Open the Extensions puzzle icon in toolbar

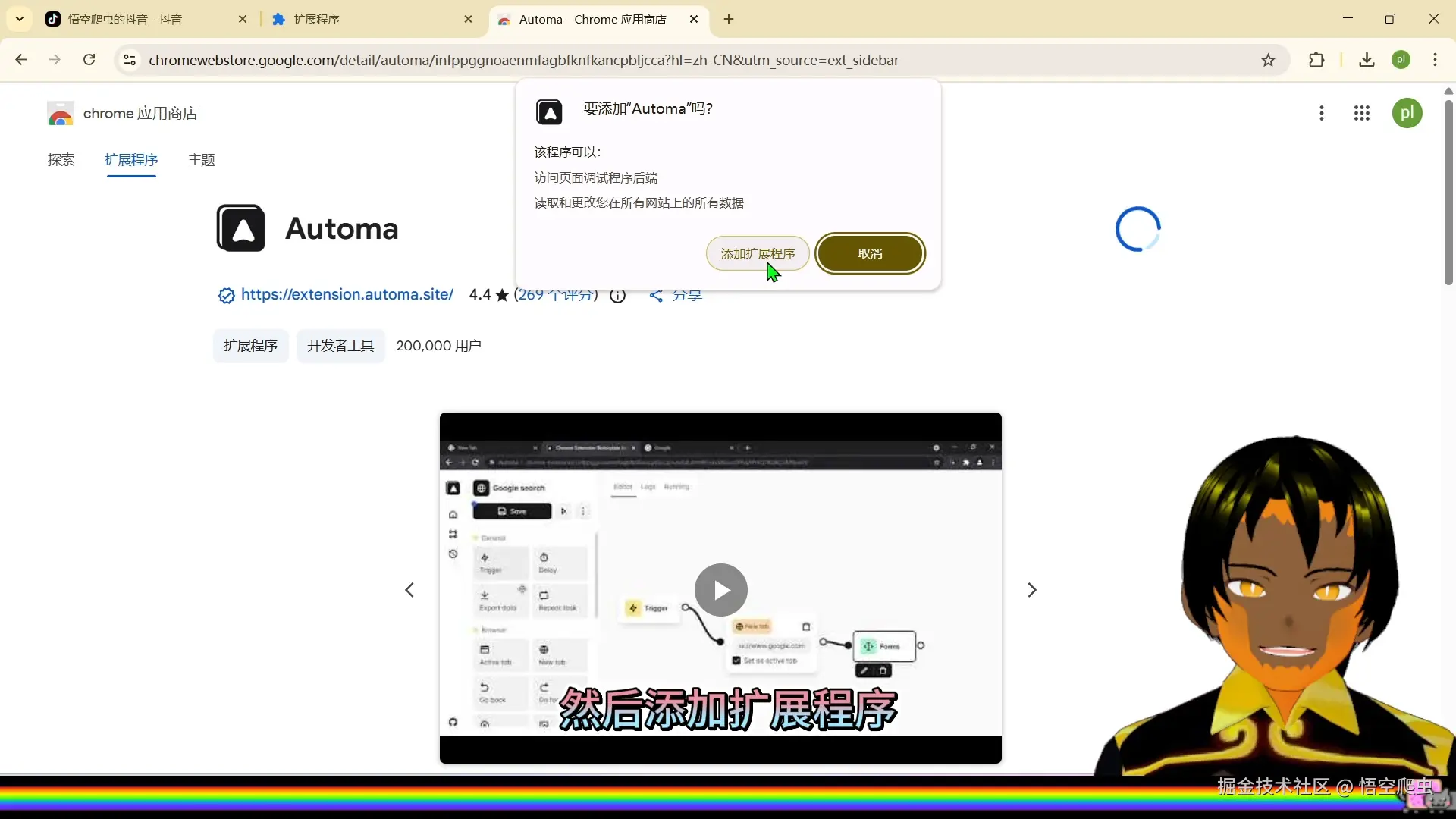(x=1316, y=60)
